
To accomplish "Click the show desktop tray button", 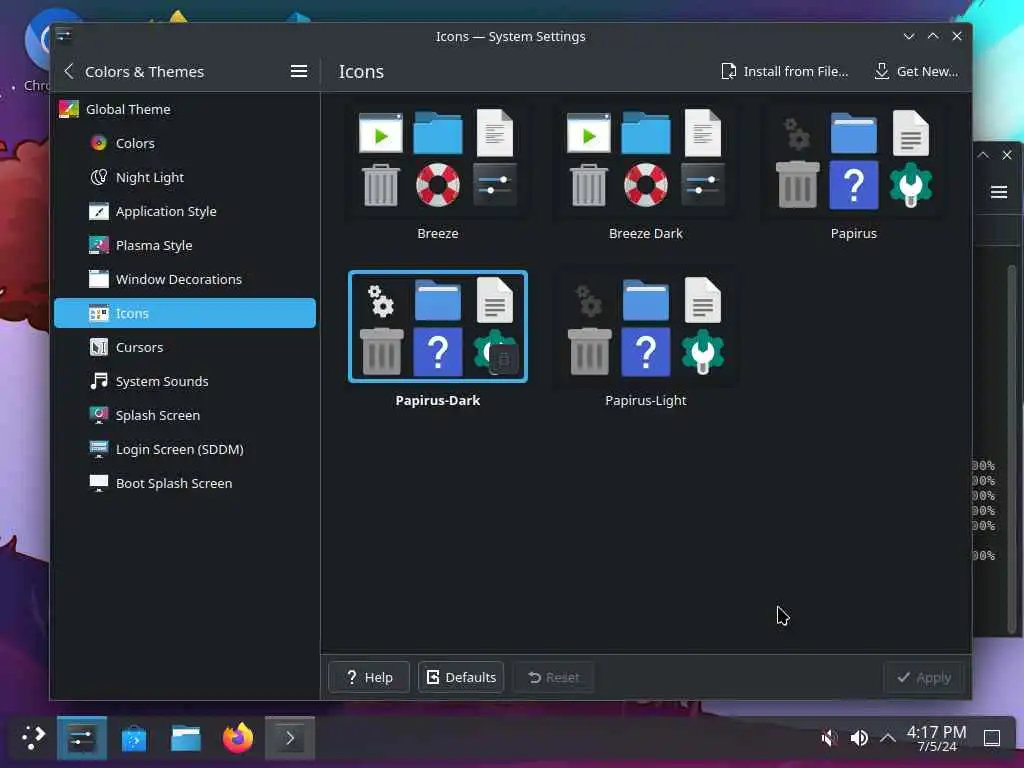I will pos(992,738).
